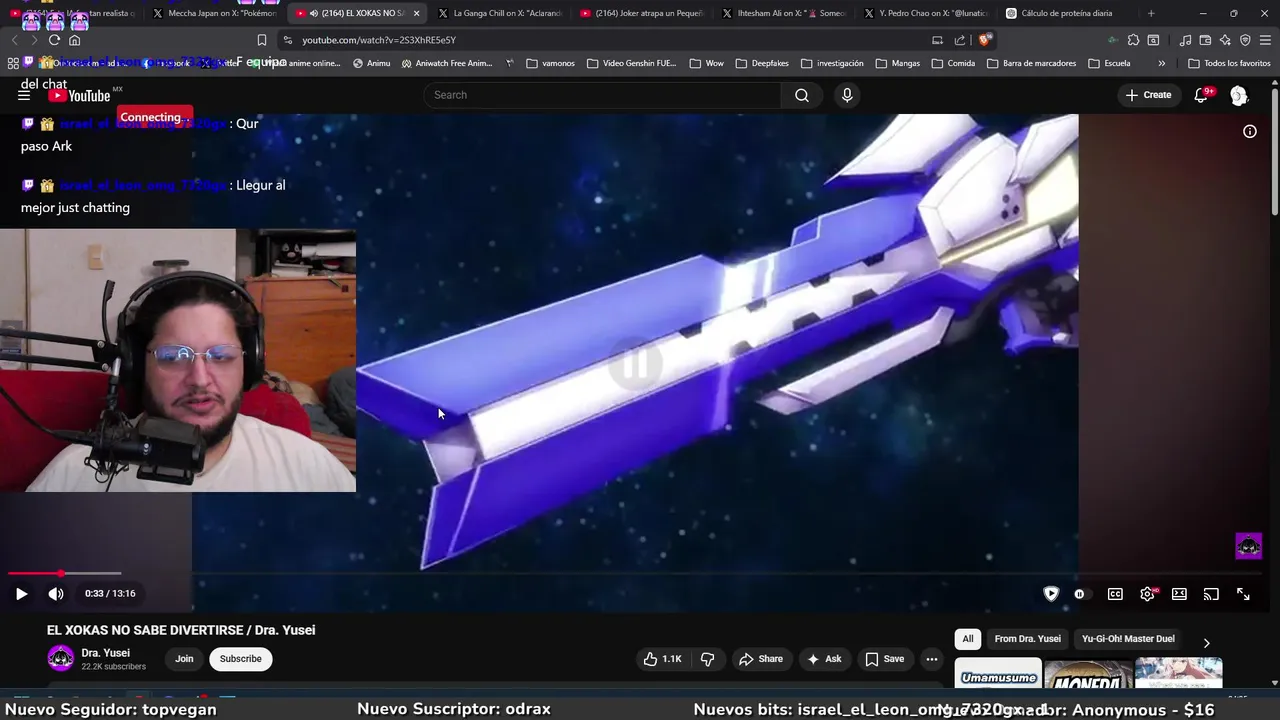1280x720 pixels.
Task: Show more filter chips with the right arrow
Action: pyautogui.click(x=1206, y=643)
